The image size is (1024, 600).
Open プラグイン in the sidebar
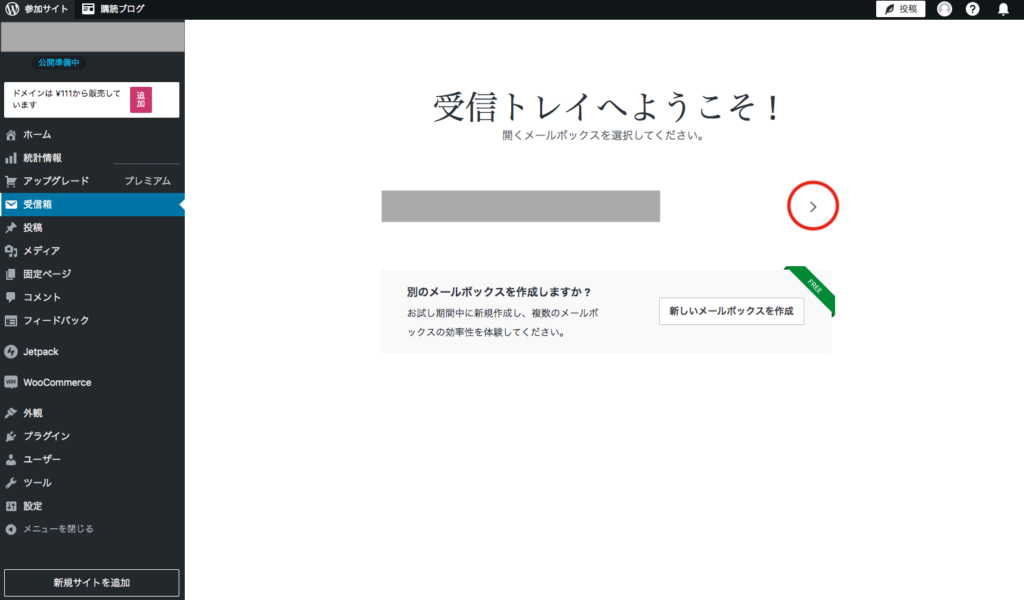46,436
